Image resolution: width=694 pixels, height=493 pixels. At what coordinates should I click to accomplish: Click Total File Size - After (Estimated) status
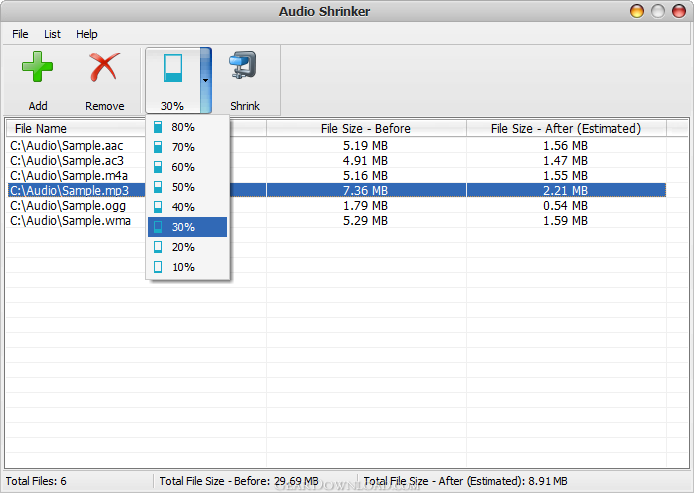[466, 481]
